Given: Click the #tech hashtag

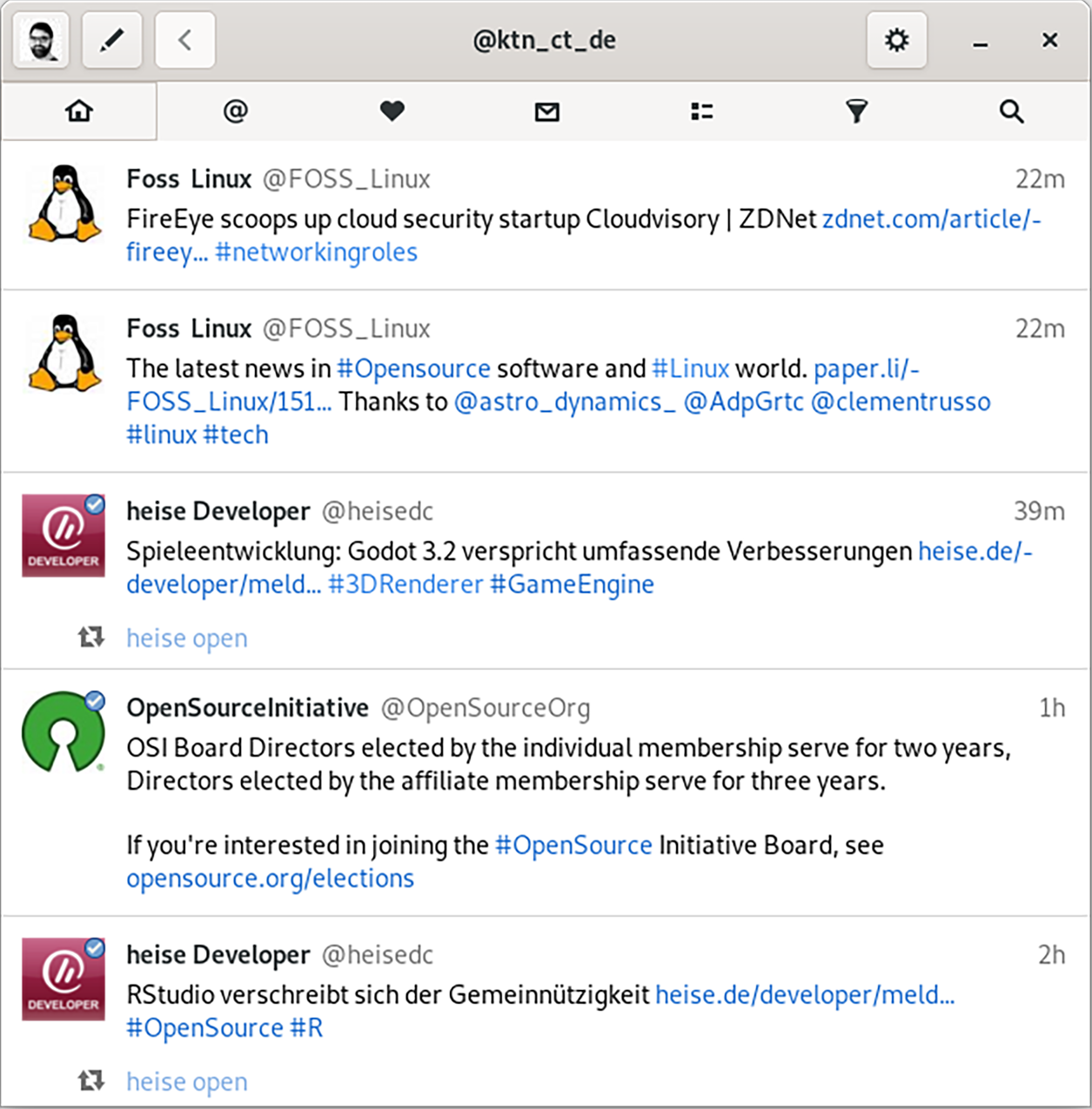Looking at the screenshot, I should tap(236, 435).
